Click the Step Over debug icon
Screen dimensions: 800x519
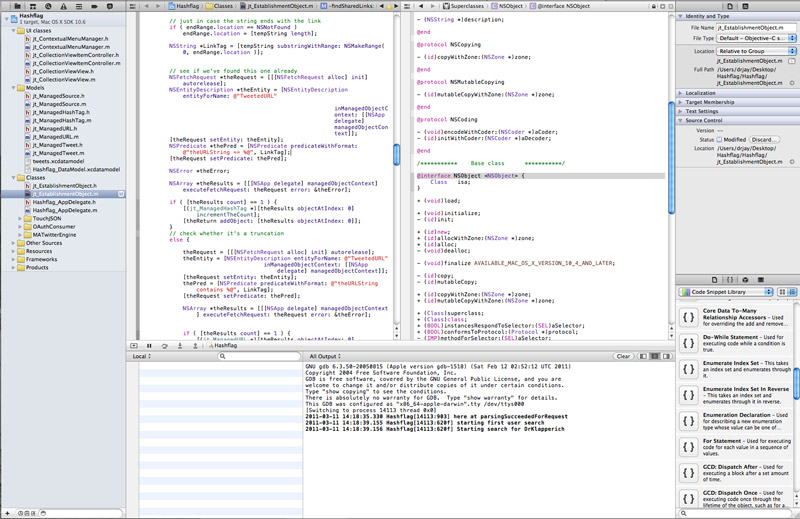[x=166, y=345]
